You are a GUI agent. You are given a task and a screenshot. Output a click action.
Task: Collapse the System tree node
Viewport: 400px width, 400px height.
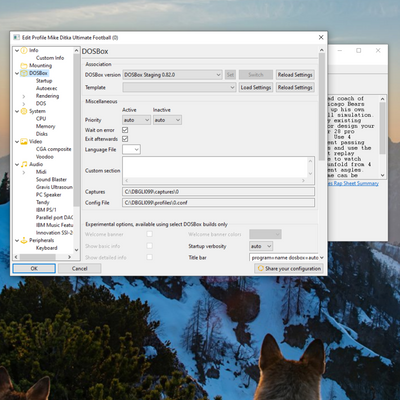tap(17, 111)
